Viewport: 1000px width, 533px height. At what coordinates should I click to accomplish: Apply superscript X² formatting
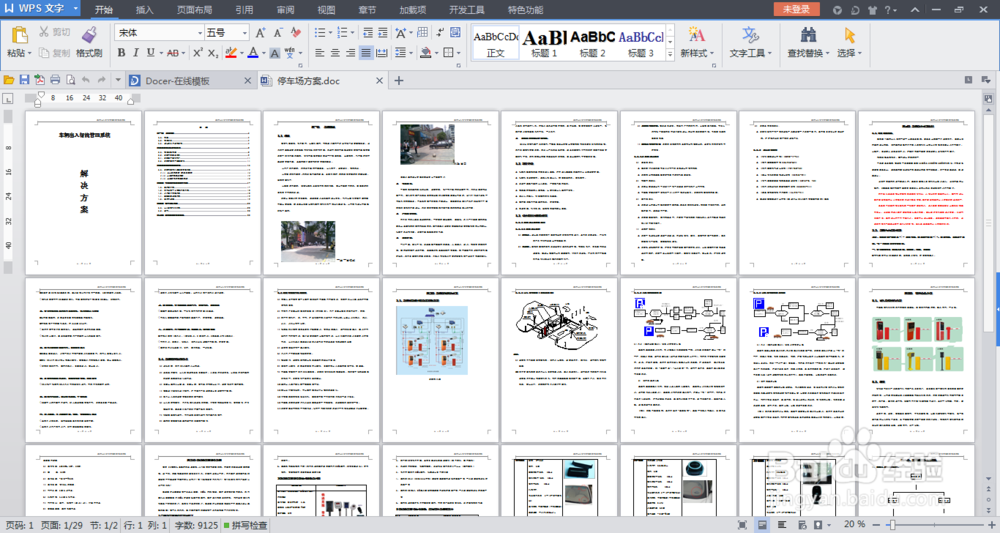click(x=198, y=53)
